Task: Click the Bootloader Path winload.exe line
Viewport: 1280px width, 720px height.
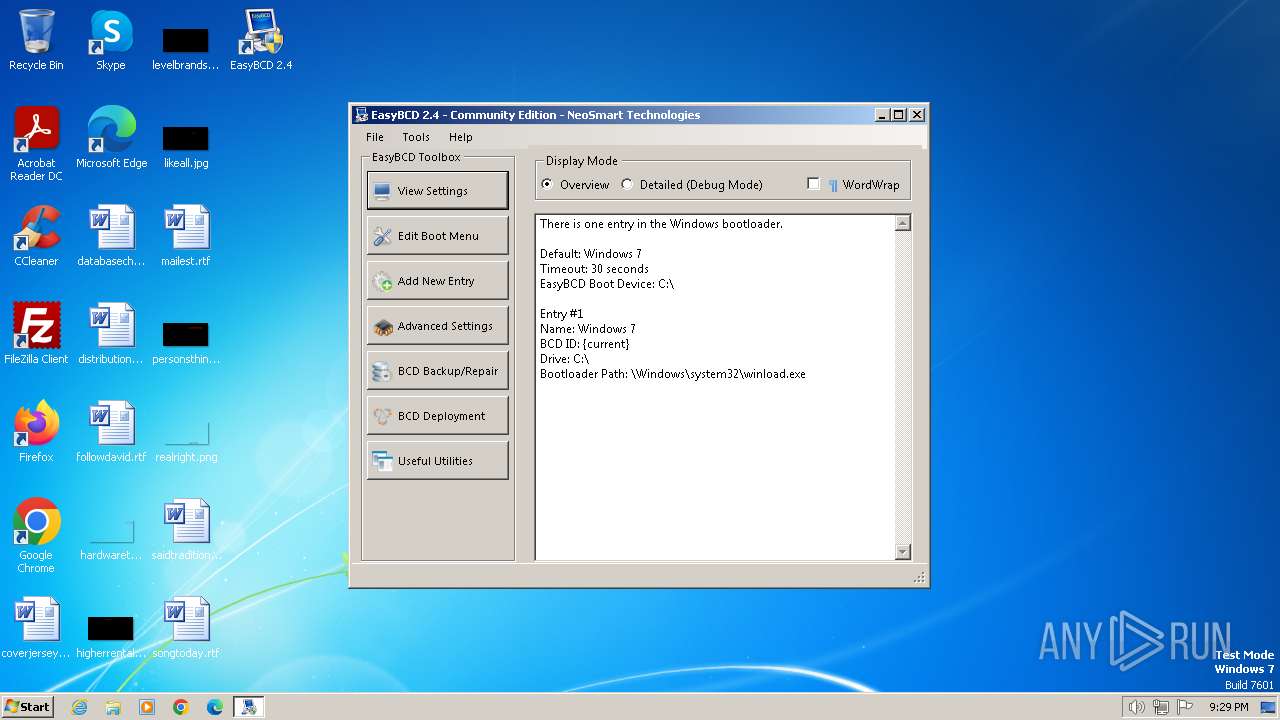Action: [x=673, y=374]
